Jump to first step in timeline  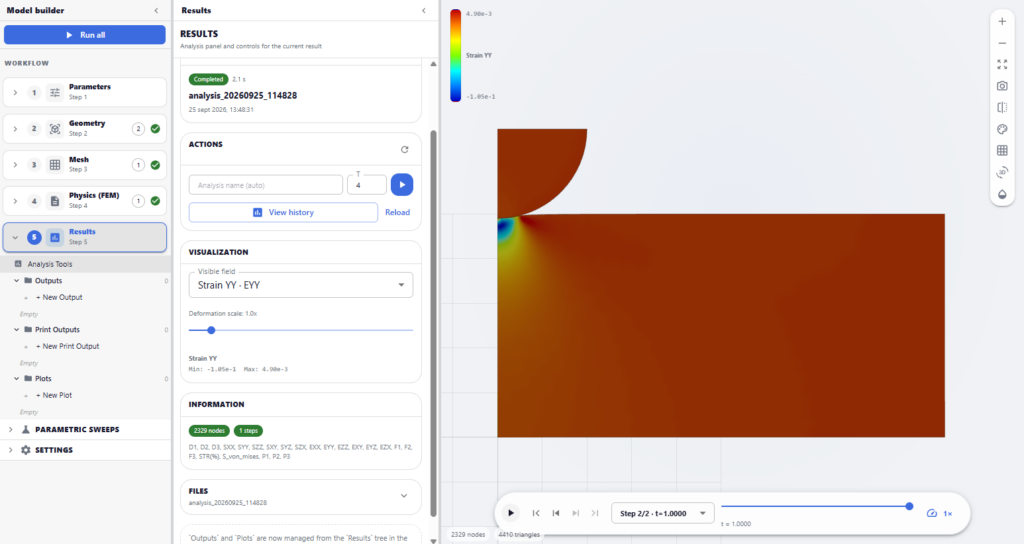536,513
